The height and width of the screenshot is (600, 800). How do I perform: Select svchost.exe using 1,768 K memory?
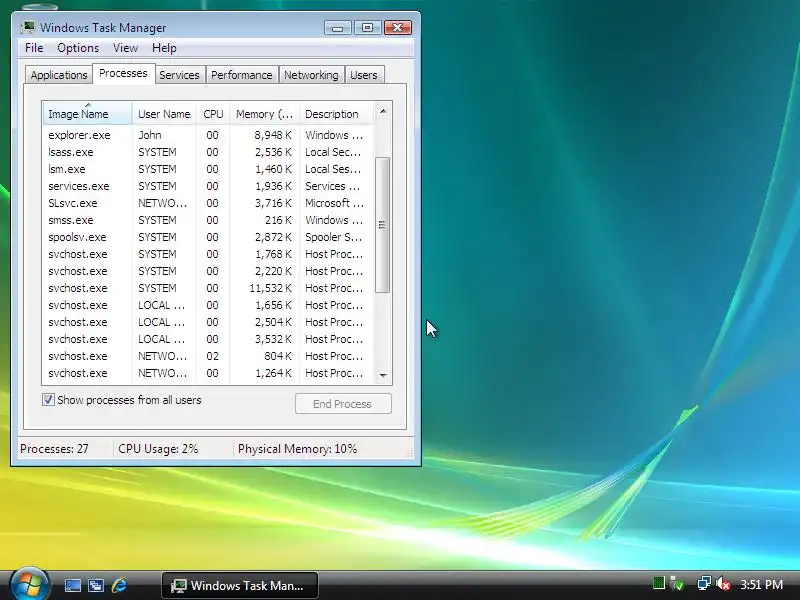point(209,254)
